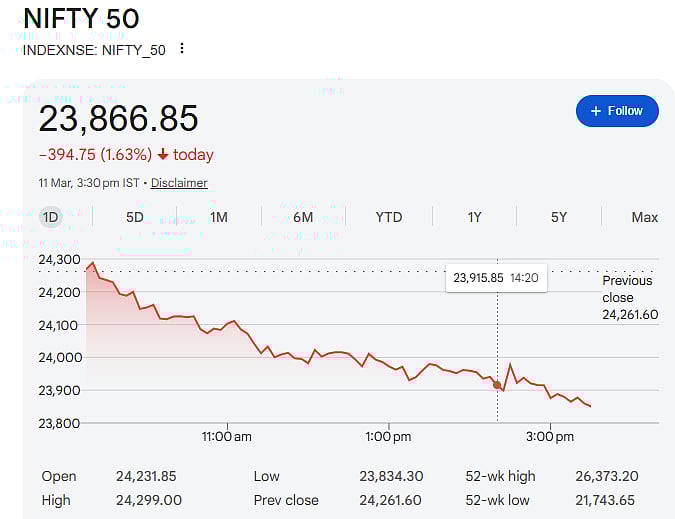Screen dimensions: 675x519
Task: Show the Max chart range
Action: coord(645,217)
